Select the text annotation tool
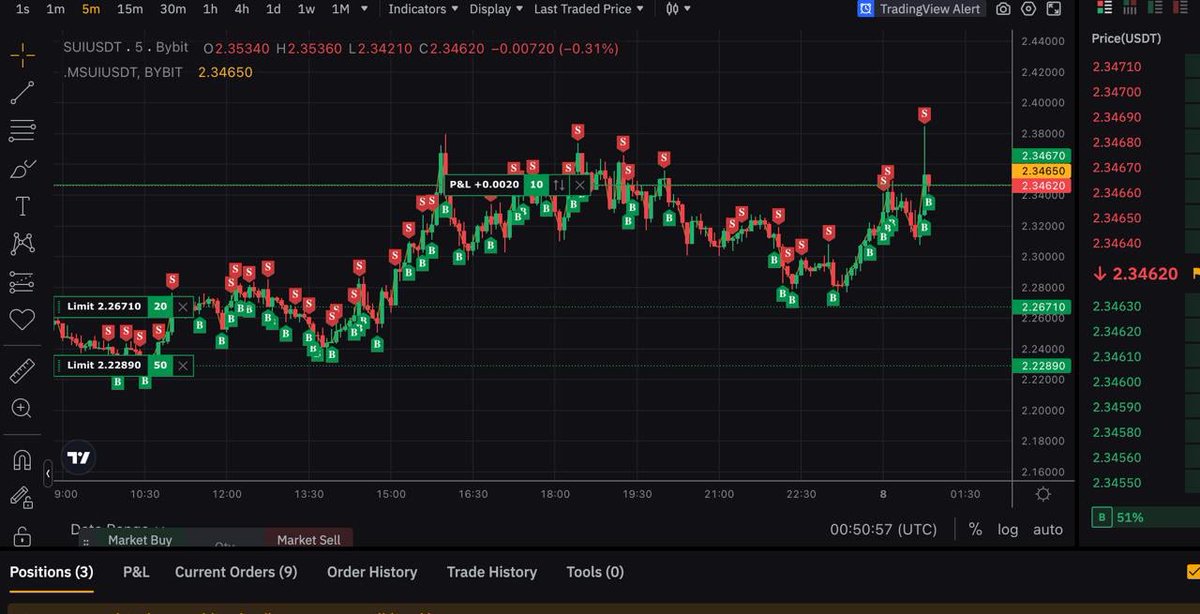This screenshot has height=614, width=1200. 20,206
